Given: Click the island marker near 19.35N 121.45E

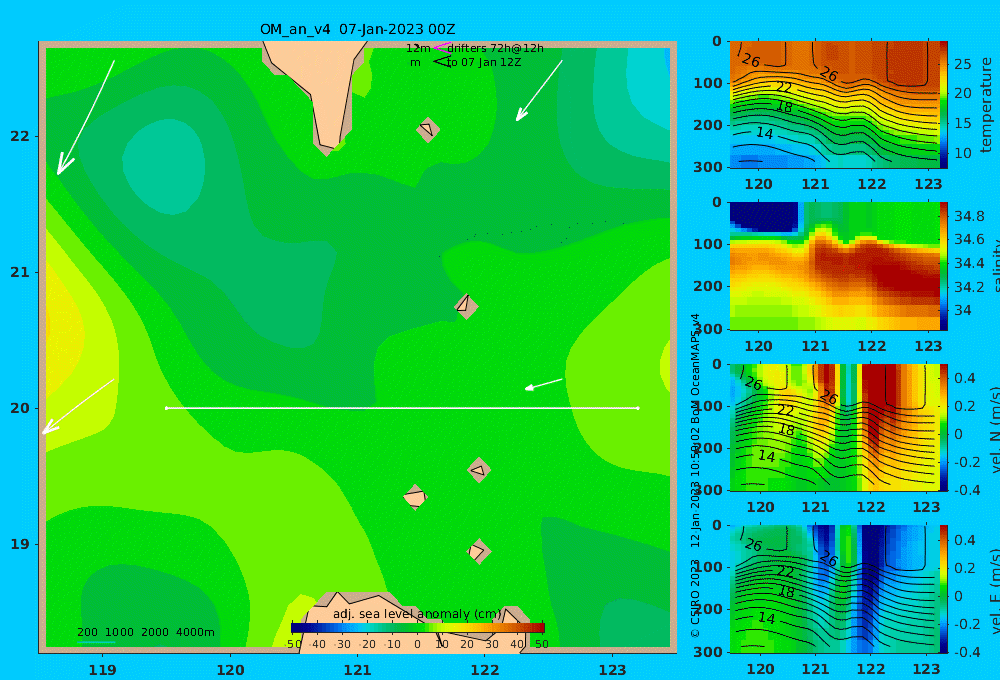Looking at the screenshot, I should [415, 497].
